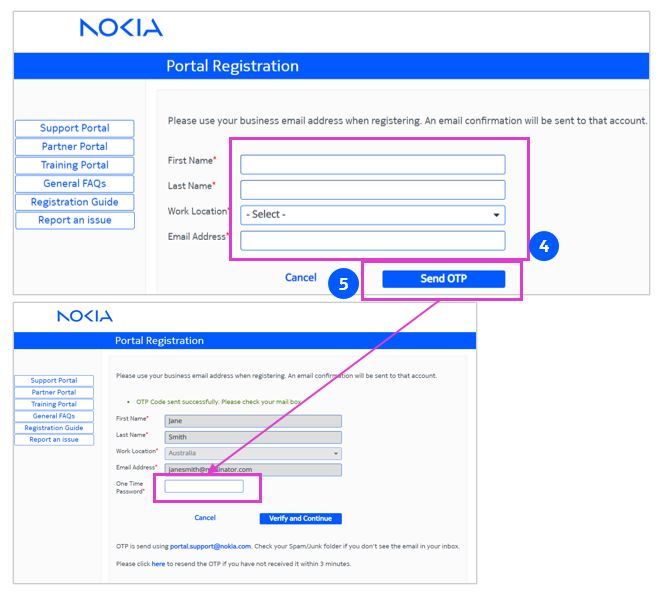Click Cancel next to Send OTP

click(300, 278)
